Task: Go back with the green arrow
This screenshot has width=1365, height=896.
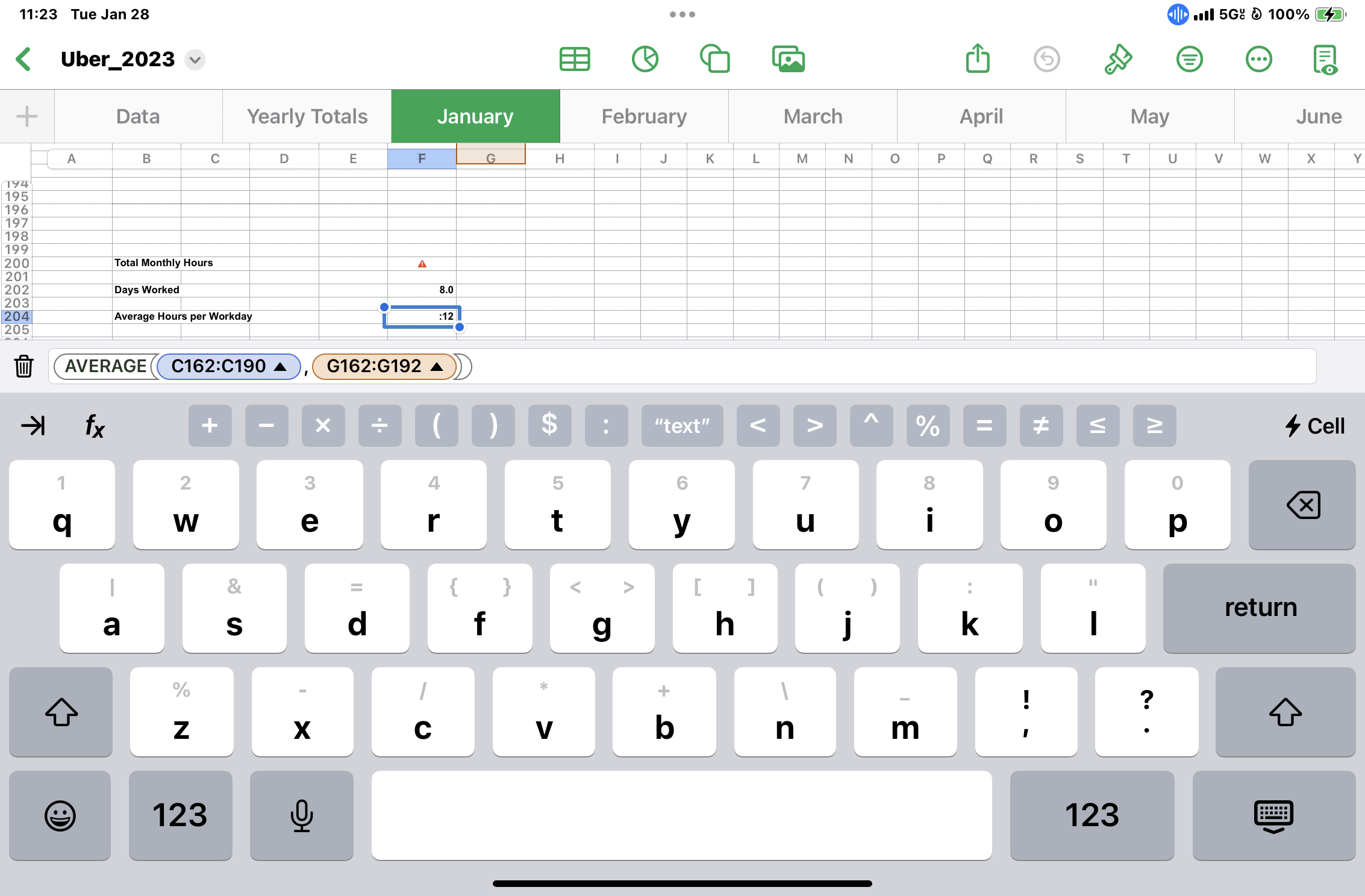Action: click(x=24, y=59)
